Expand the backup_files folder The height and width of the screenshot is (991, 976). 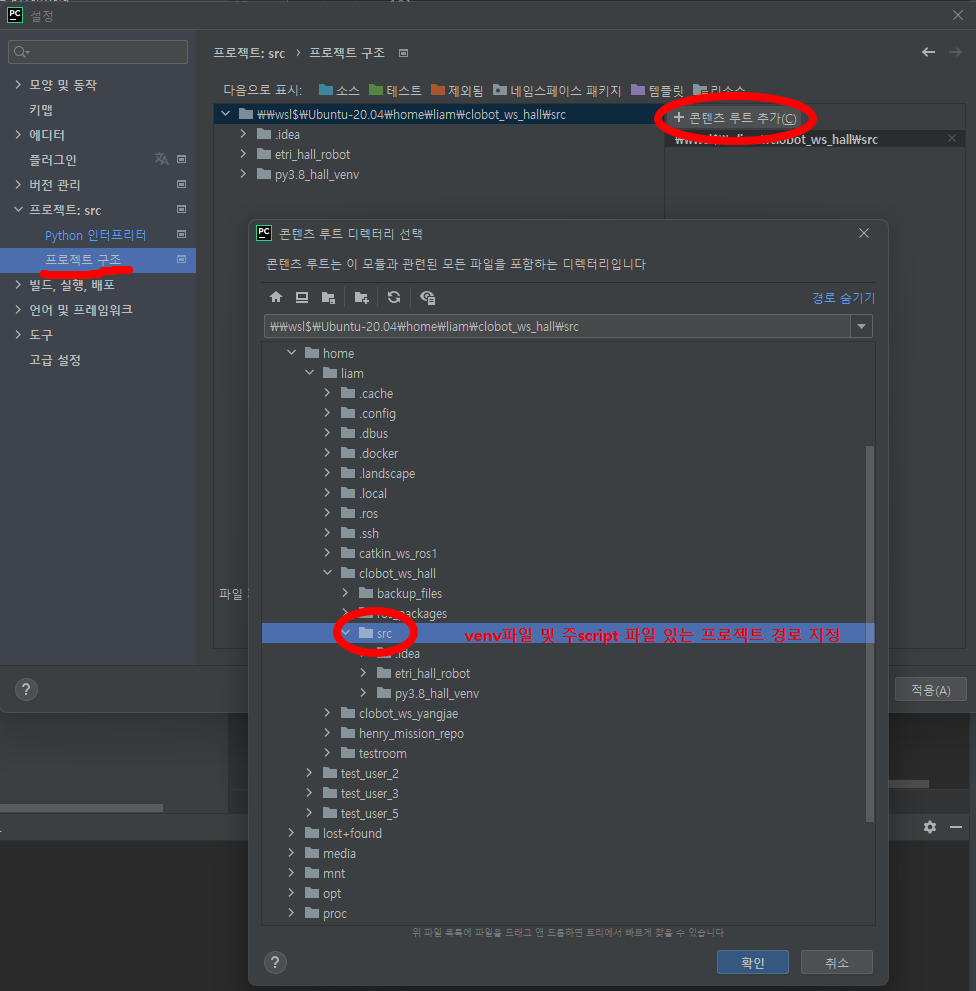tap(345, 593)
